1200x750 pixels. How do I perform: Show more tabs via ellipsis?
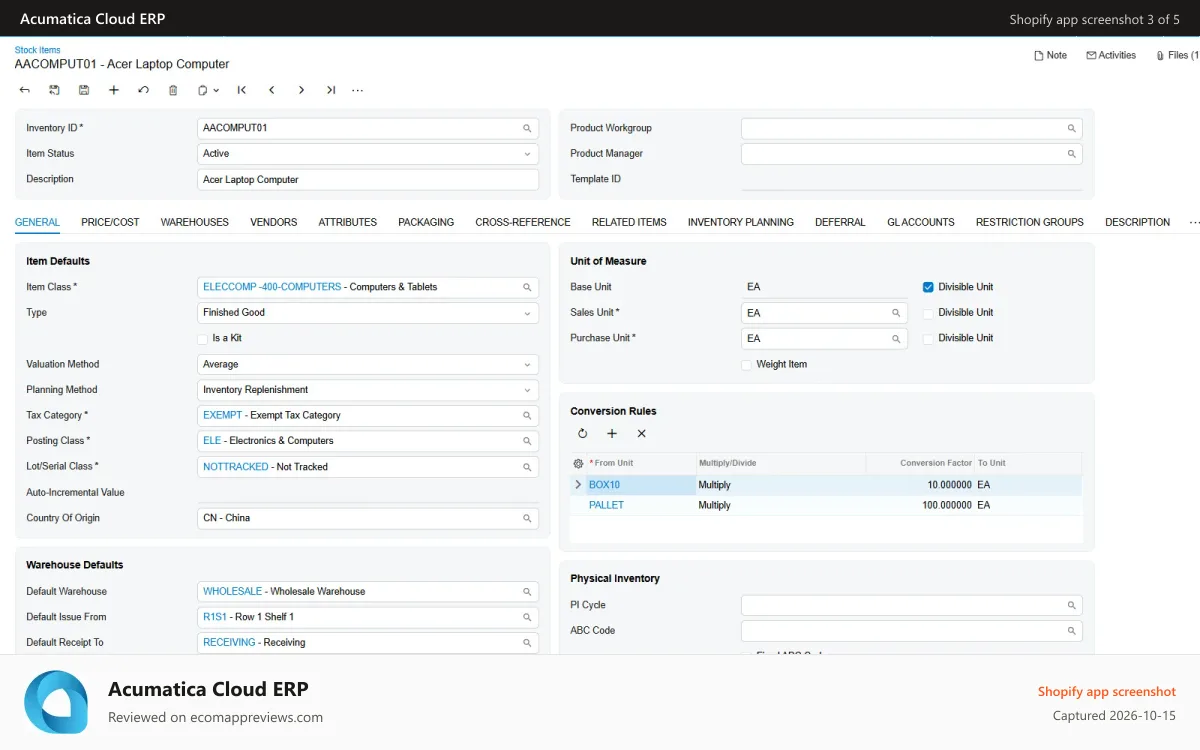[x=1194, y=222]
